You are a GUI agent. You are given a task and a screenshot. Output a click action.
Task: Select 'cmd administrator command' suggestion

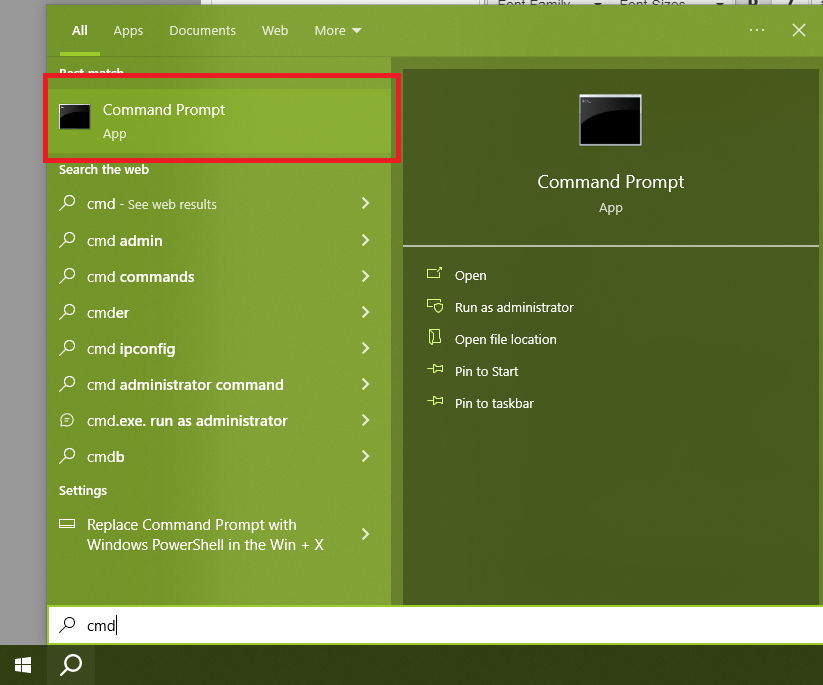[x=219, y=385]
